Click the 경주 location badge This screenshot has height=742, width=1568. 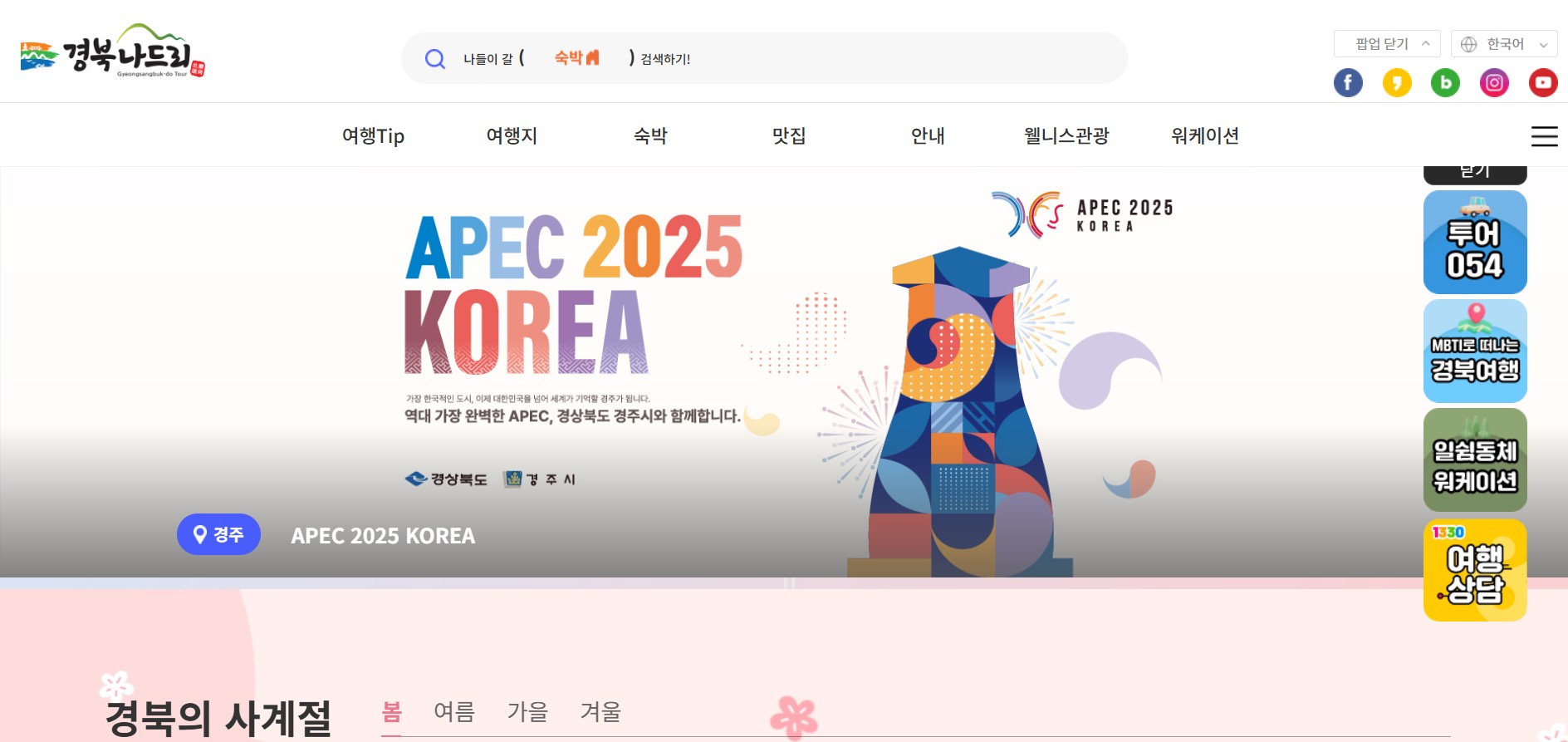218,534
